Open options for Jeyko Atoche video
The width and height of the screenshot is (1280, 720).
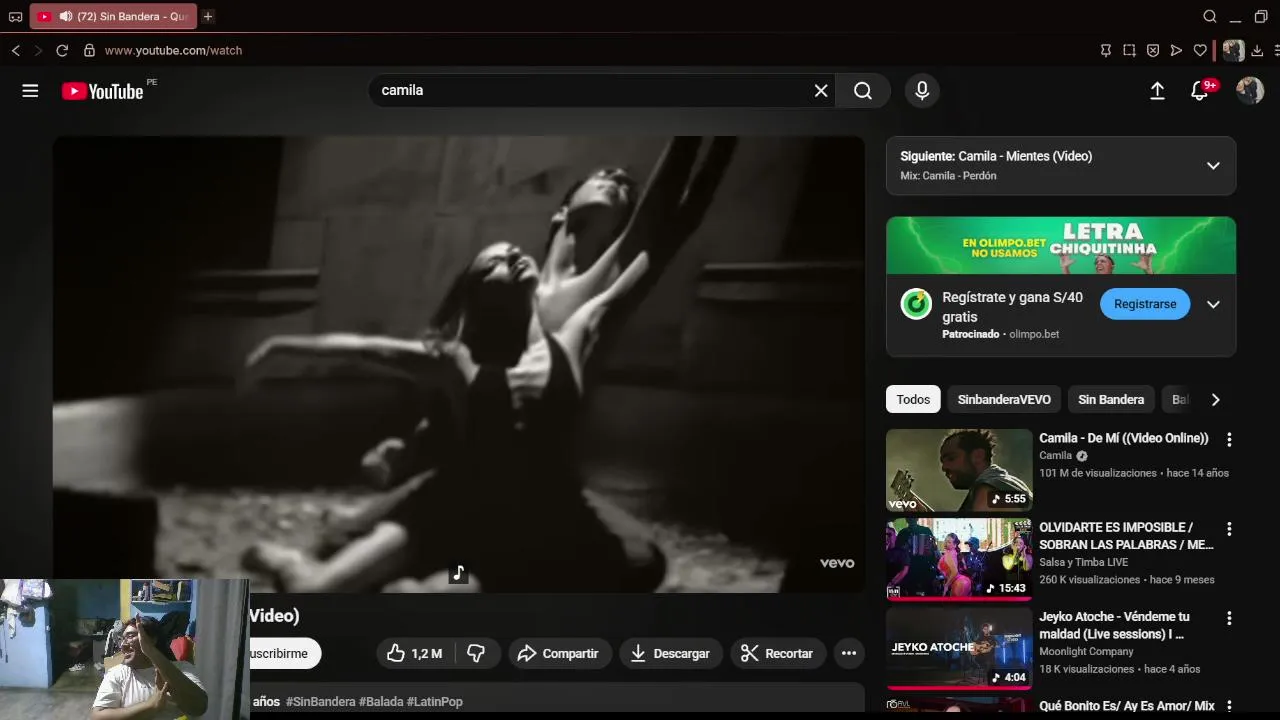pyautogui.click(x=1229, y=617)
